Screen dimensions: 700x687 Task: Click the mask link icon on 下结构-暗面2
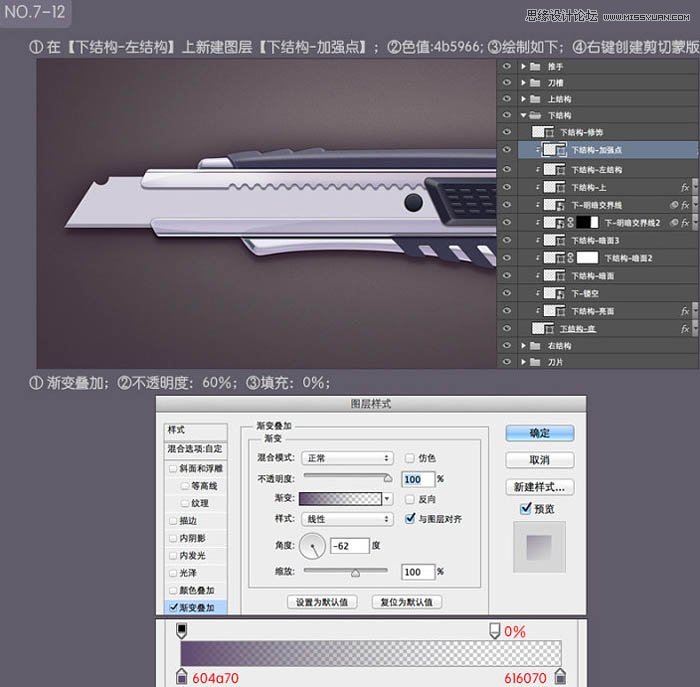point(570,258)
